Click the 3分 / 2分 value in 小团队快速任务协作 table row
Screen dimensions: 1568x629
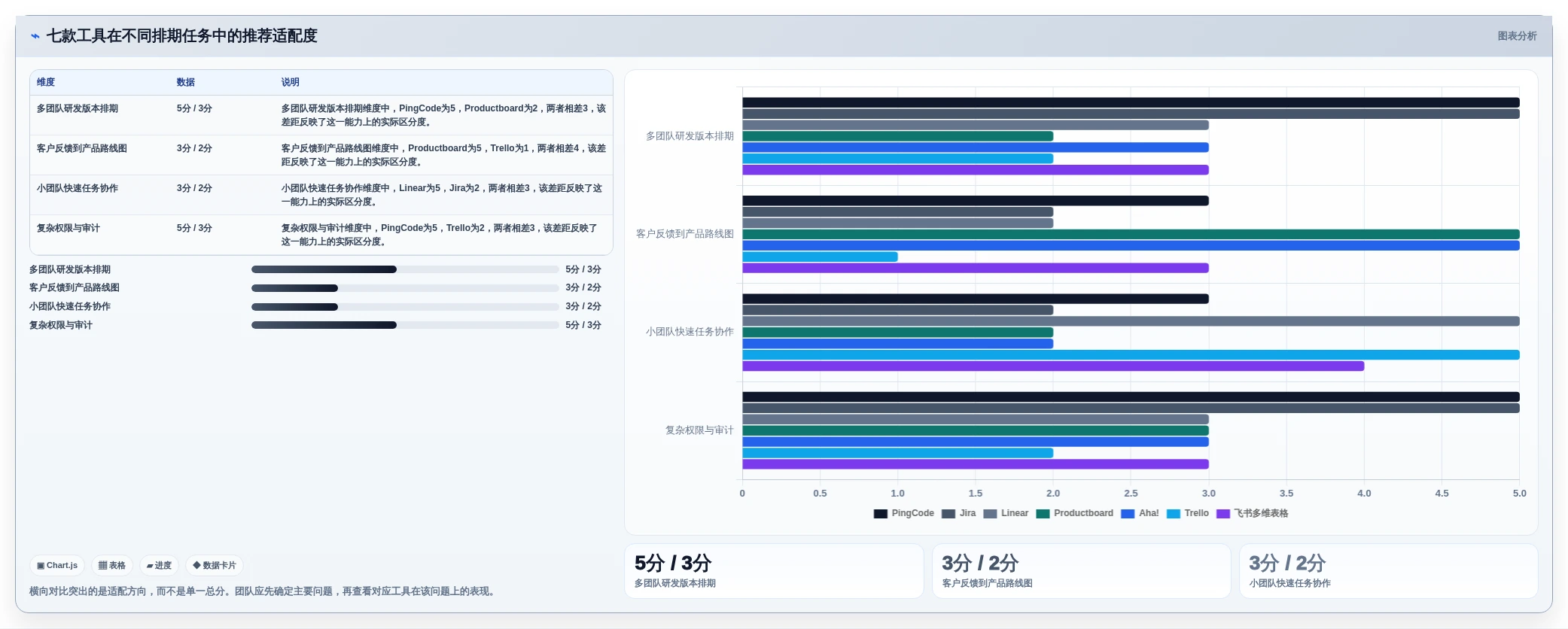coord(194,189)
